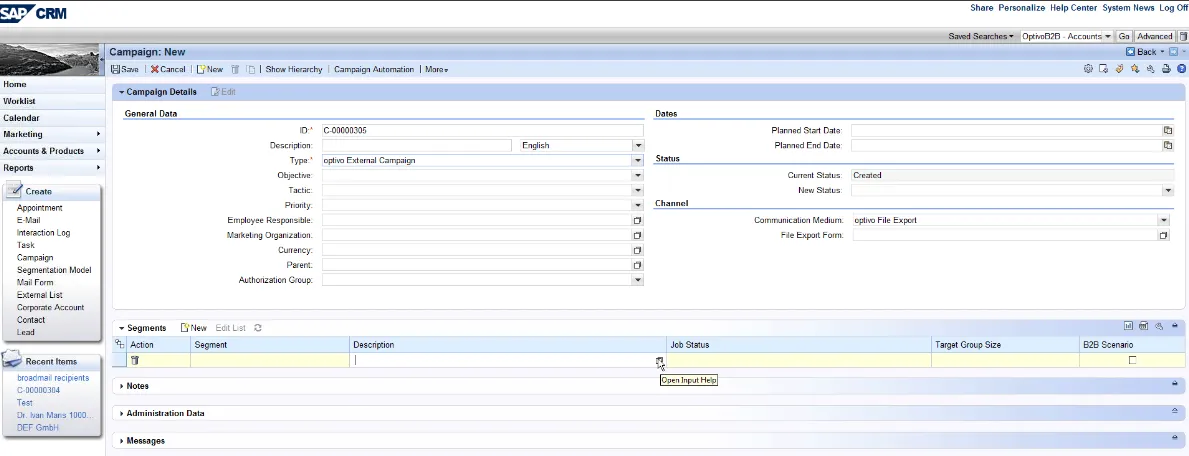Open the Type dropdown
Image resolution: width=1189 pixels, height=456 pixels.
click(638, 160)
